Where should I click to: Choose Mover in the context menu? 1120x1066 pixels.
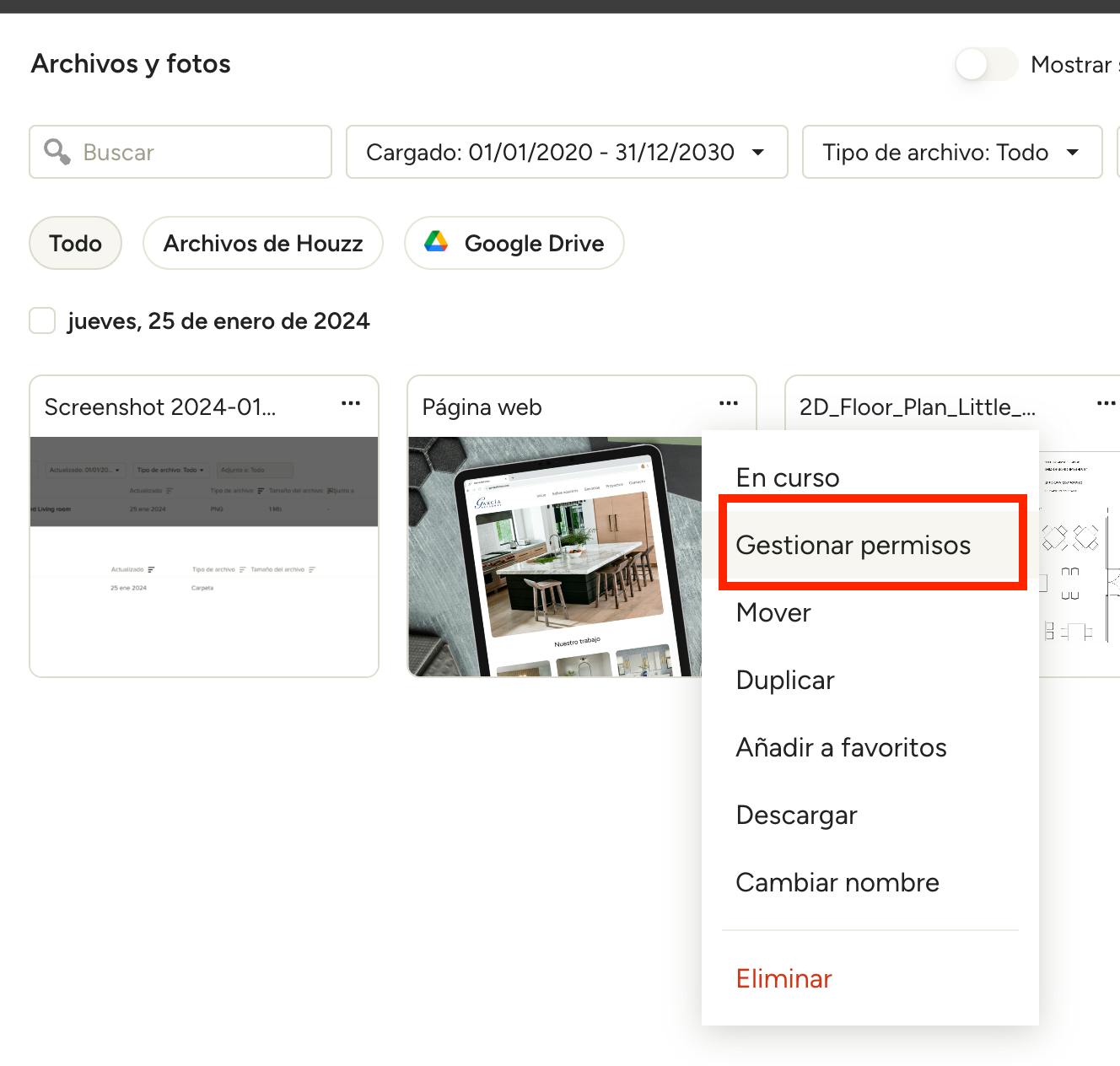[773, 612]
